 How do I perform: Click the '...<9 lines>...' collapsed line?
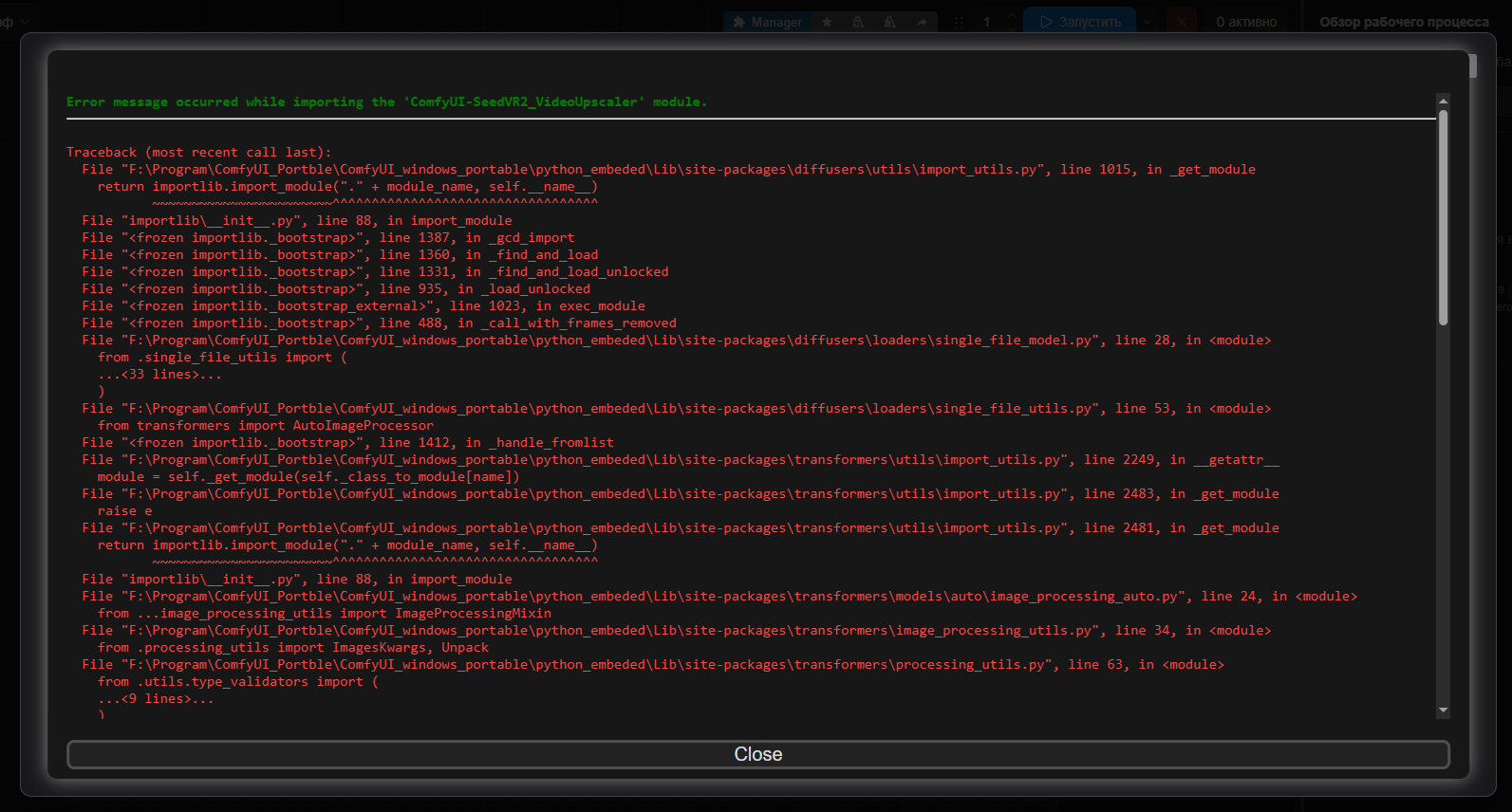(x=156, y=698)
